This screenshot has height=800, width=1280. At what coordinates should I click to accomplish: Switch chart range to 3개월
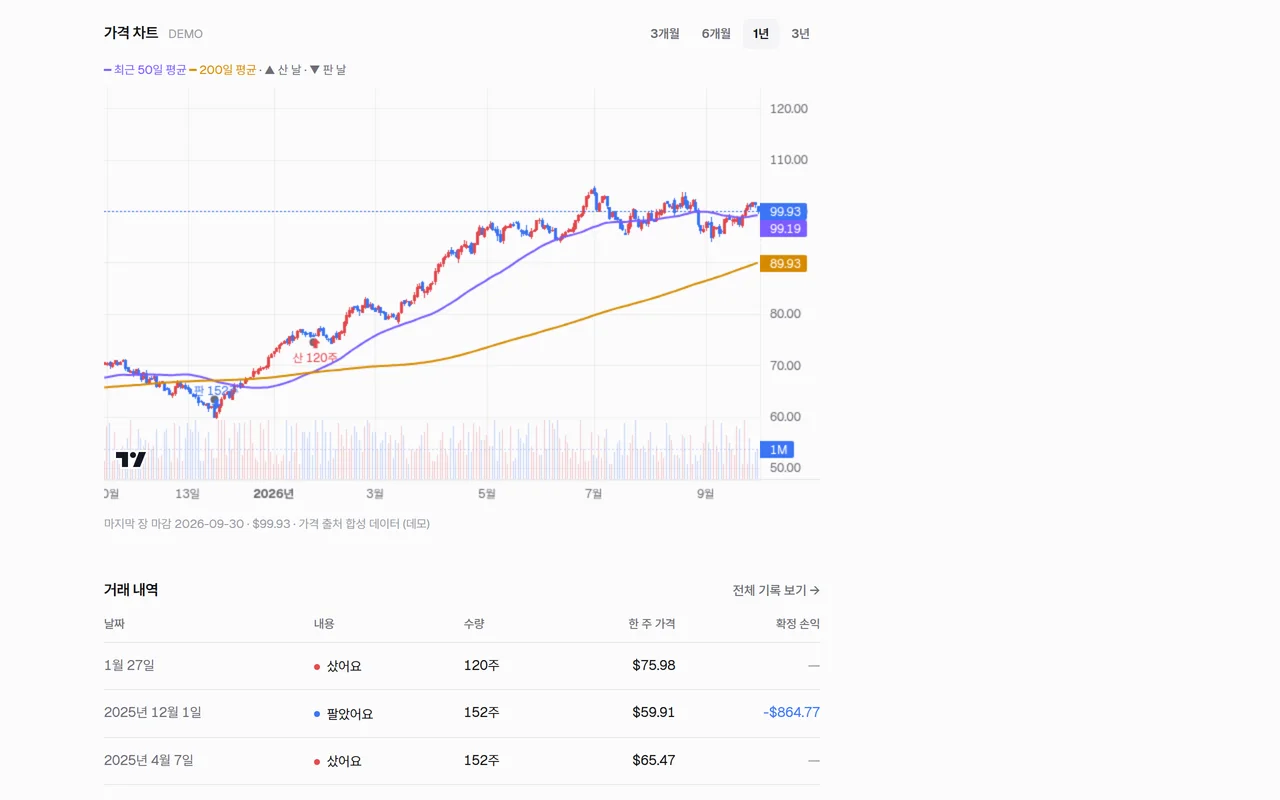click(665, 34)
